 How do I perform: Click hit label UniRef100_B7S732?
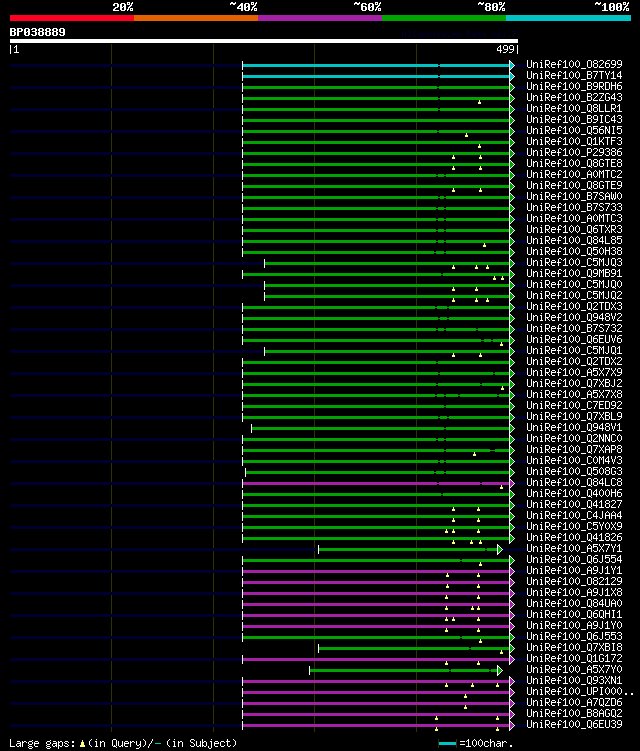pyautogui.click(x=574, y=329)
